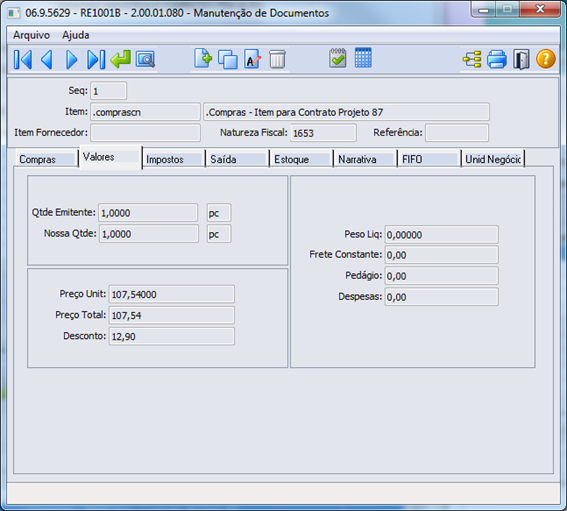Image resolution: width=567 pixels, height=511 pixels.
Task: Exit via the door icon
Action: [x=521, y=59]
